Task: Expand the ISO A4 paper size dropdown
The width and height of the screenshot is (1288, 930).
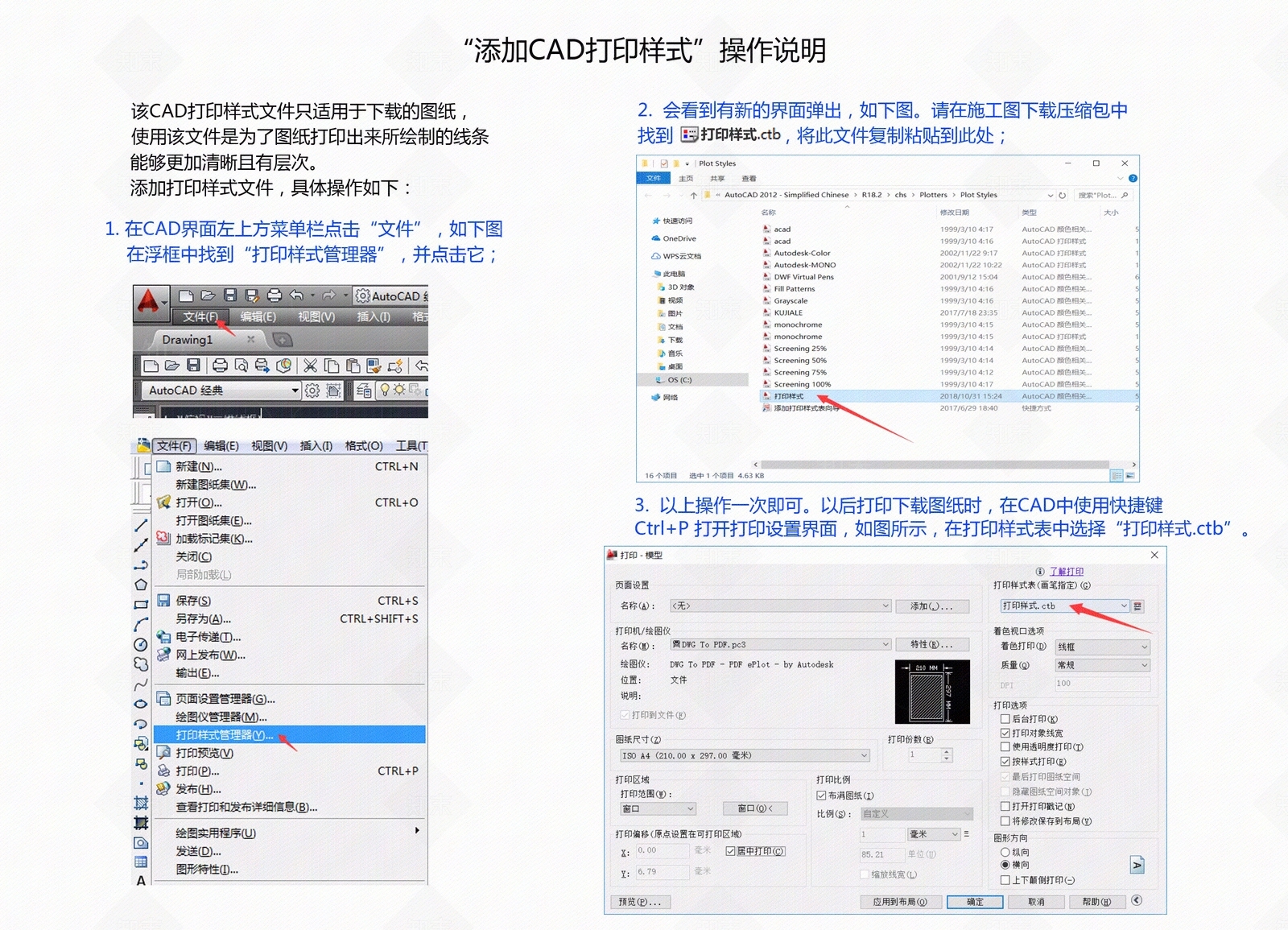Action: point(745,756)
